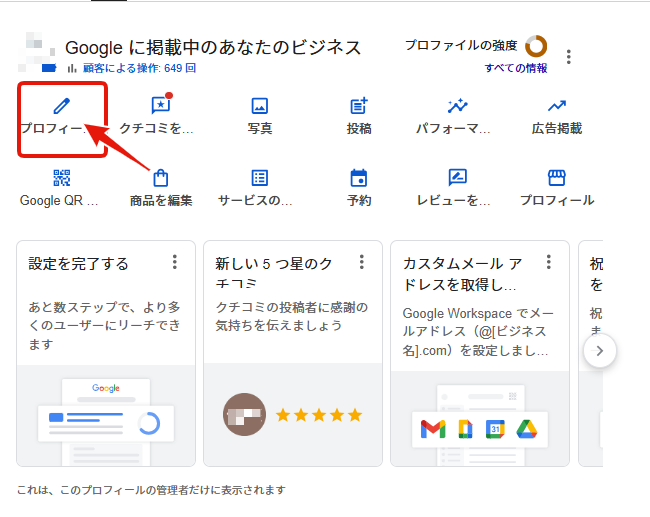The width and height of the screenshot is (650, 517).
Task: Open the サービス list icon
Action: click(x=260, y=178)
